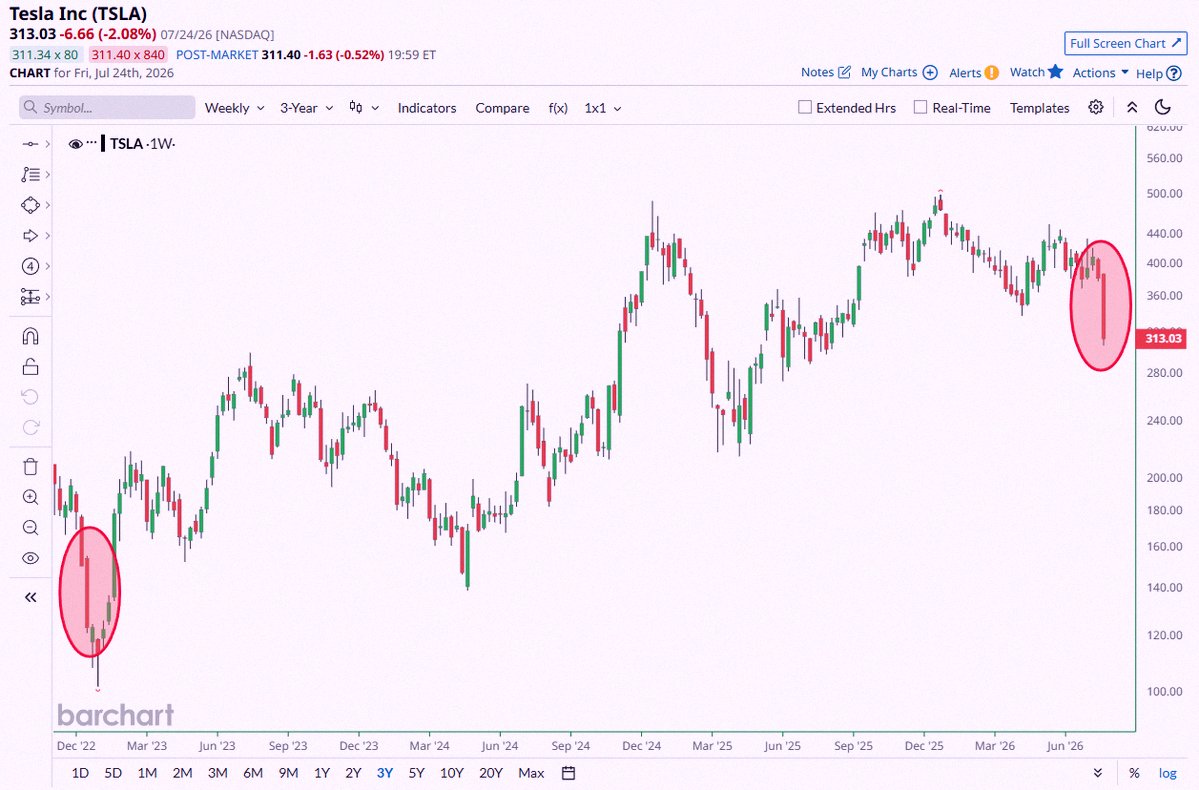This screenshot has width=1199, height=790.
Task: Collapse the chart header panel
Action: tap(1132, 107)
